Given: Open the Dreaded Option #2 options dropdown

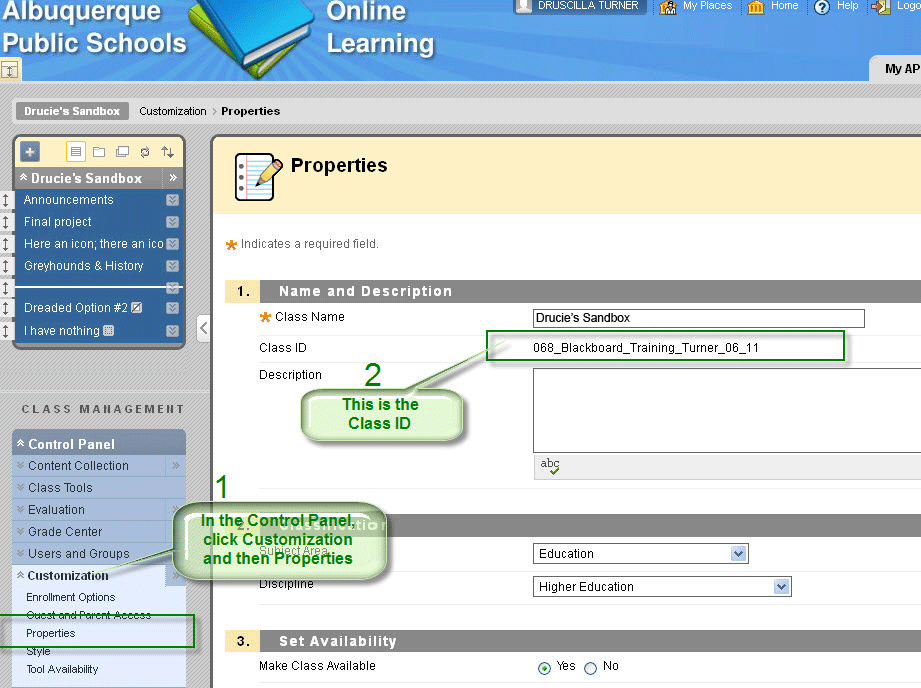Looking at the screenshot, I should pyautogui.click(x=172, y=308).
